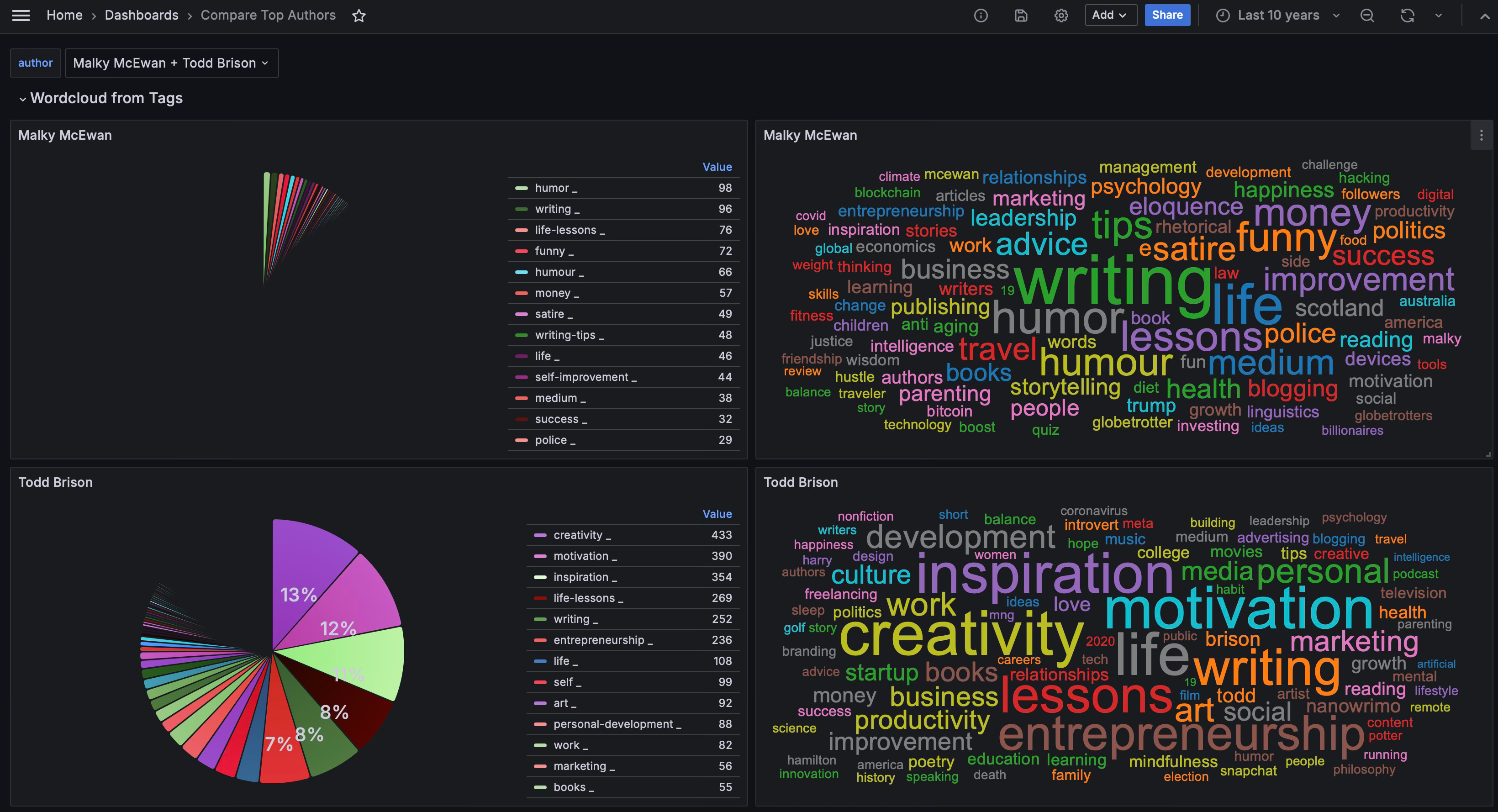Click 'books' row in Todd legend

[633, 787]
